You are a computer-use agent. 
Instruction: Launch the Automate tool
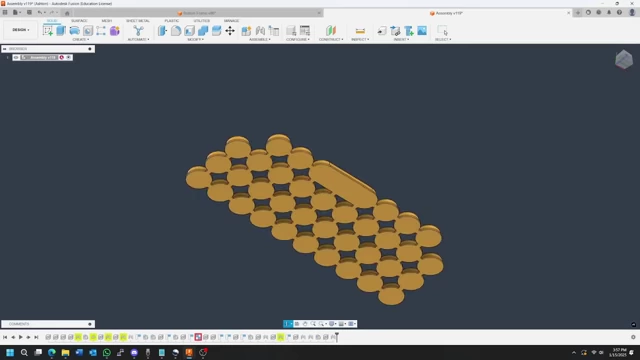pyautogui.click(x=138, y=31)
